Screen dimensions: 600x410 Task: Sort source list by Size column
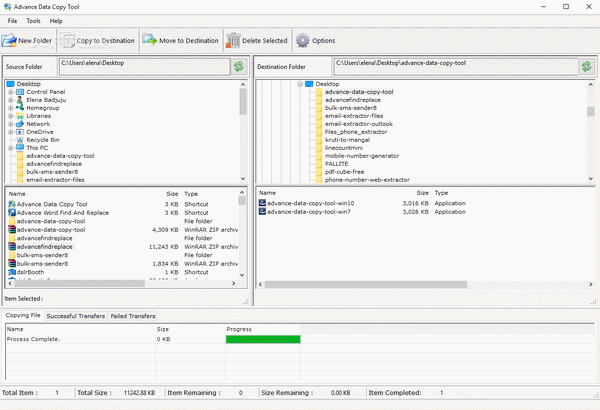tap(172, 194)
